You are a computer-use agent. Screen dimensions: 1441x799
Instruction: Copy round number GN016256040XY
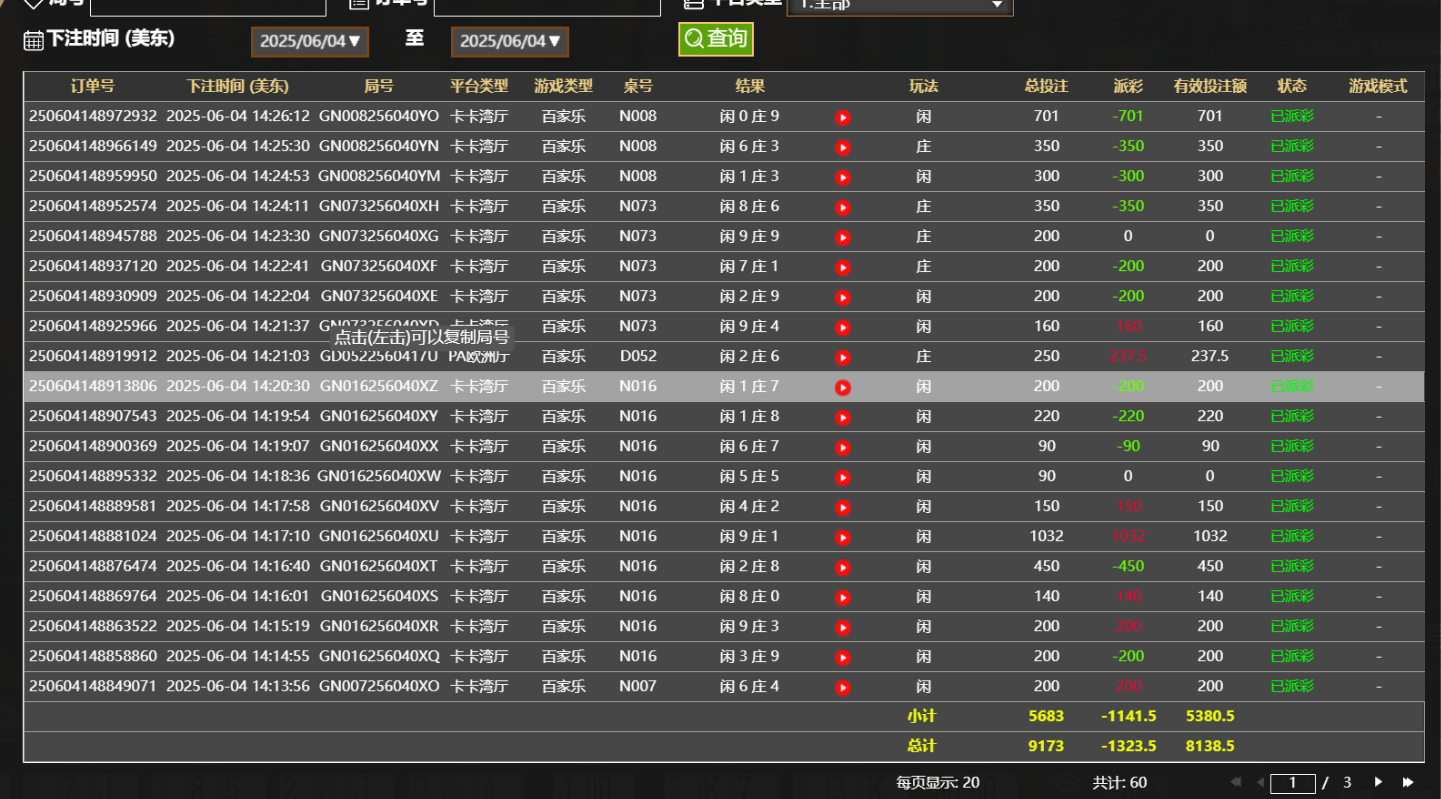378,416
